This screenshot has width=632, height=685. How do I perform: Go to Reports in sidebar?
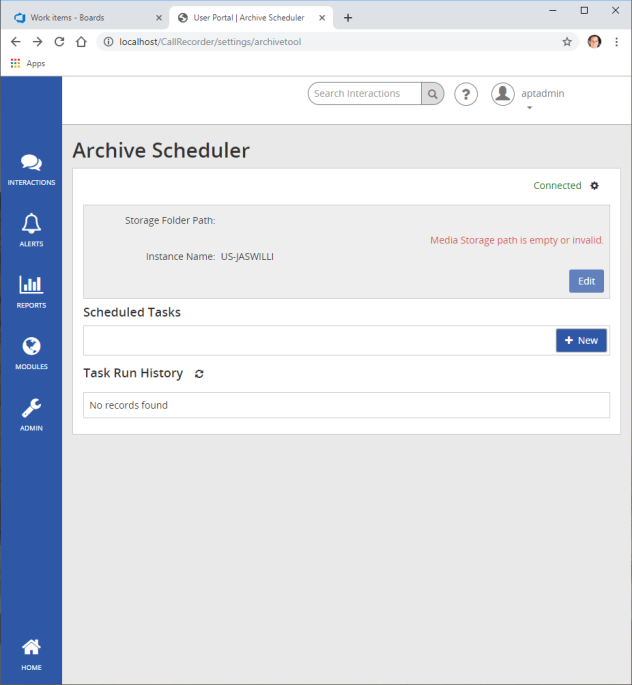click(31, 290)
